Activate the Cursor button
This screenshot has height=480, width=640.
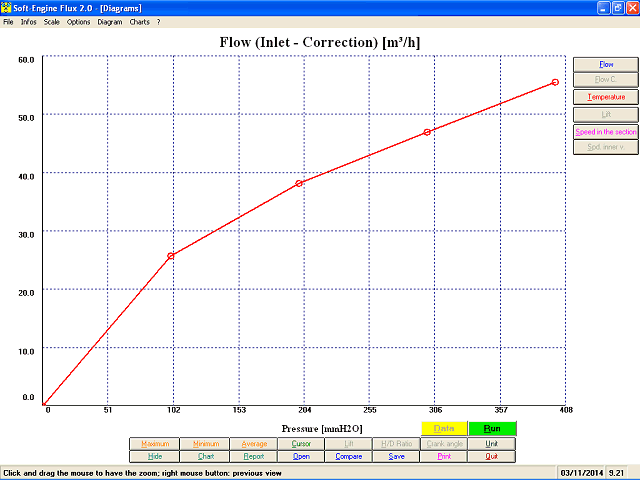point(301,444)
